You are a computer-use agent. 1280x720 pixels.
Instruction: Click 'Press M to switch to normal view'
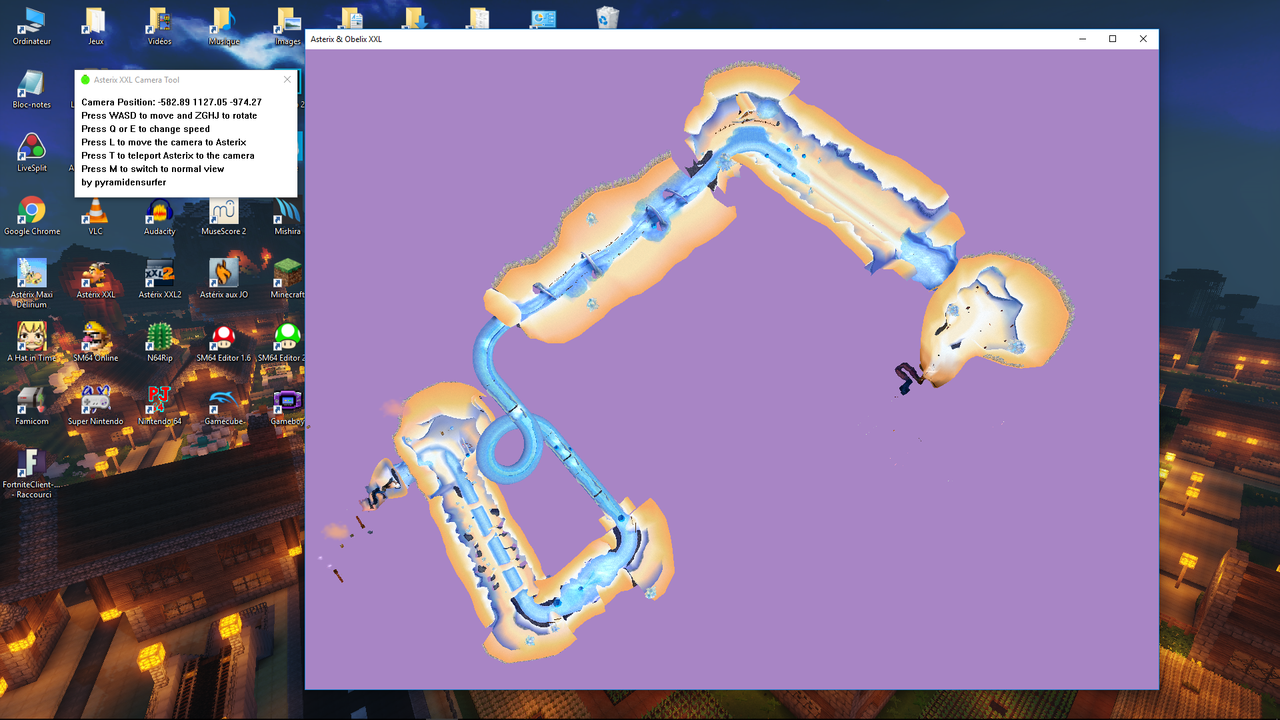[x=153, y=169]
